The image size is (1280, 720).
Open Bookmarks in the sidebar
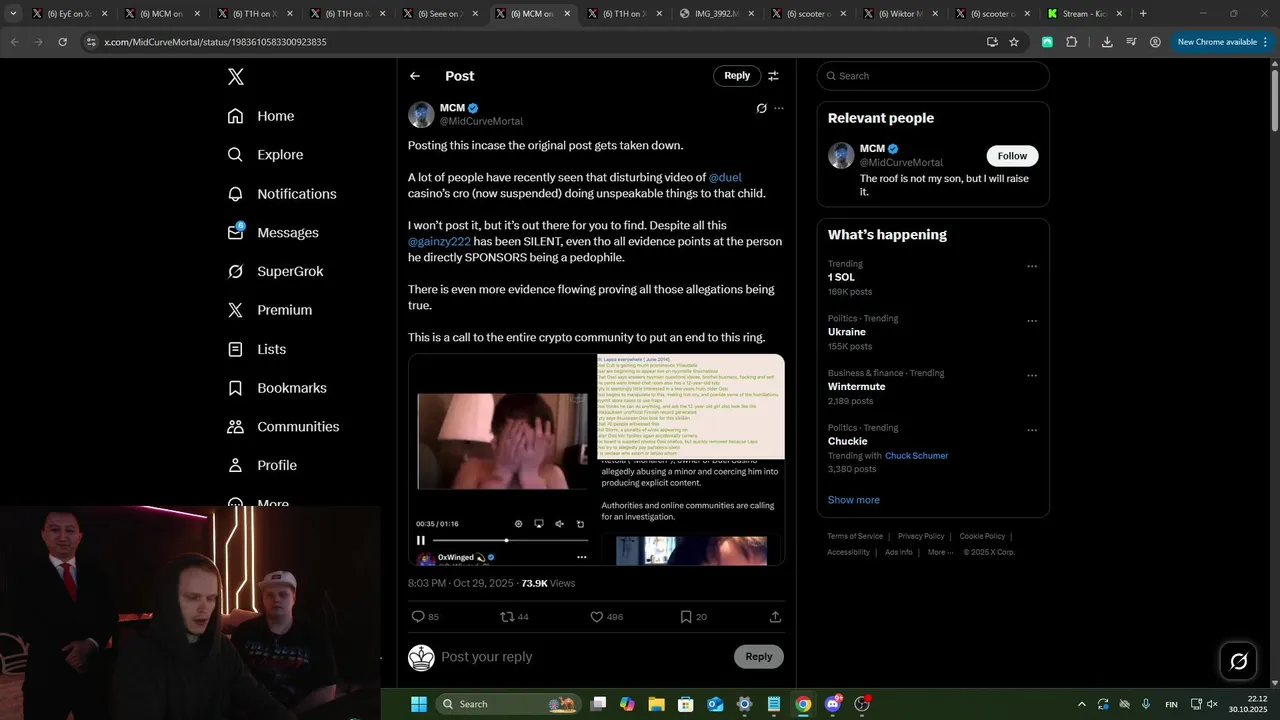[277, 388]
